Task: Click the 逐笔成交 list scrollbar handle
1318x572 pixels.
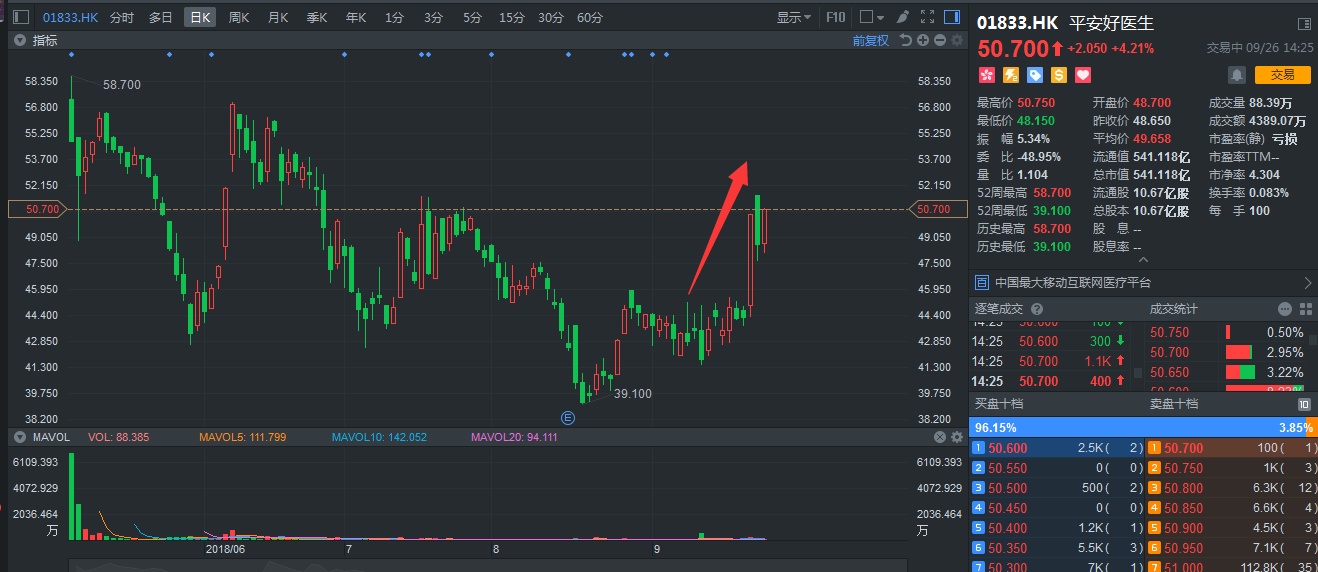Action: [x=1137, y=371]
